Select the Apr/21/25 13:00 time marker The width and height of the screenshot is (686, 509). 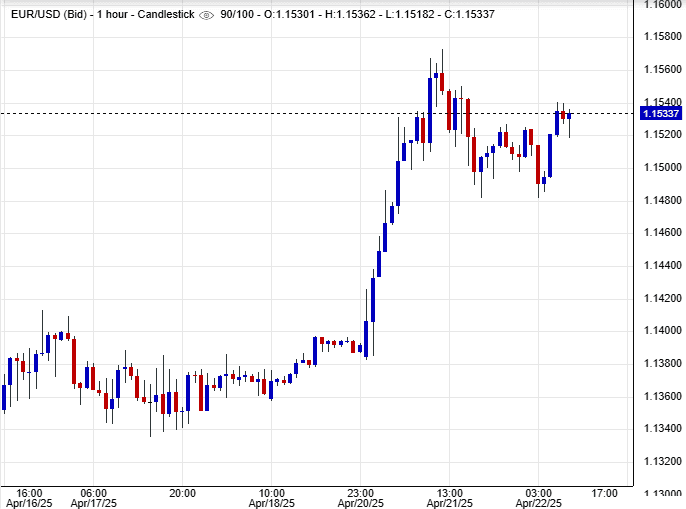tap(449, 499)
